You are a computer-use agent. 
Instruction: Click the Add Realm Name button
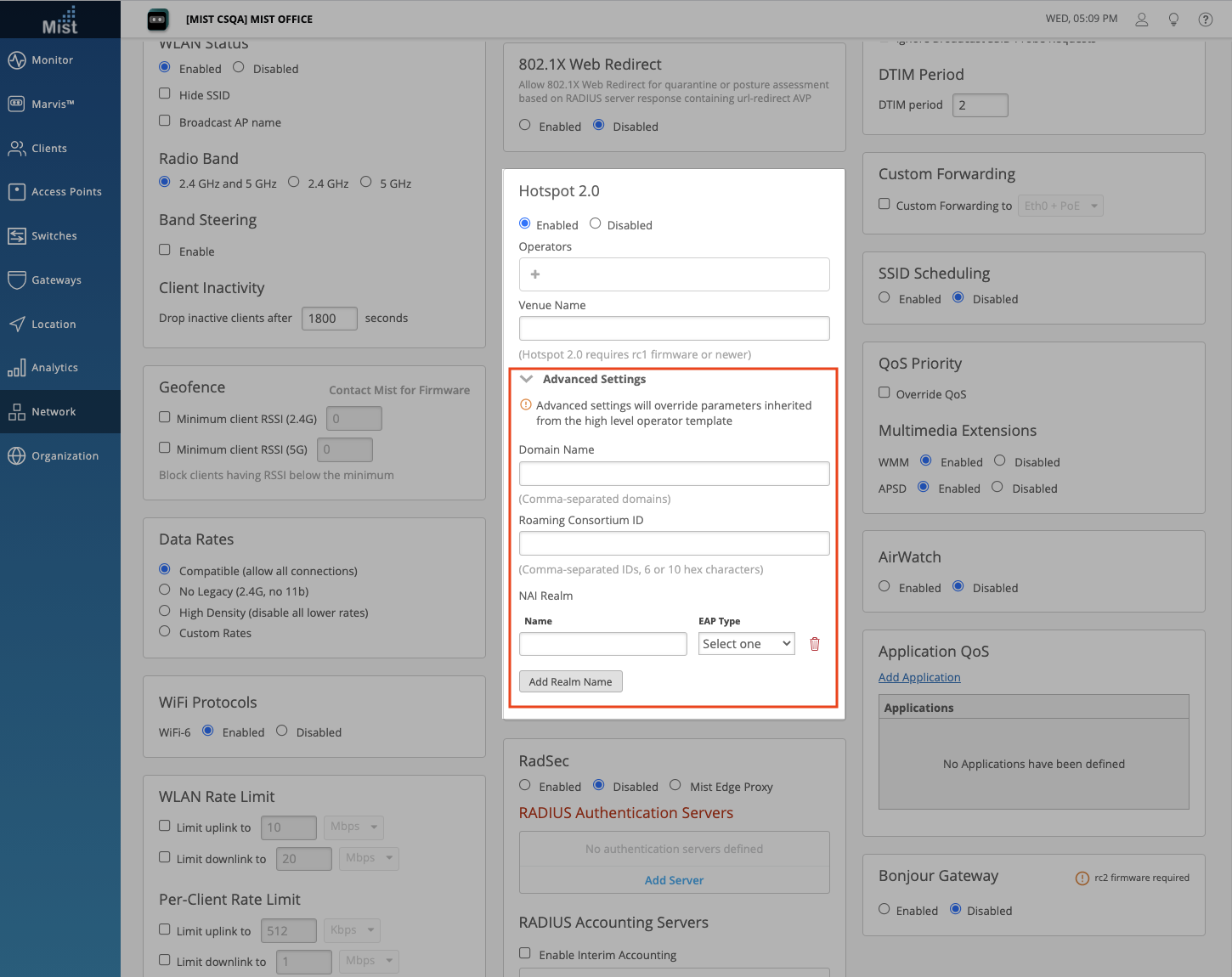click(570, 681)
